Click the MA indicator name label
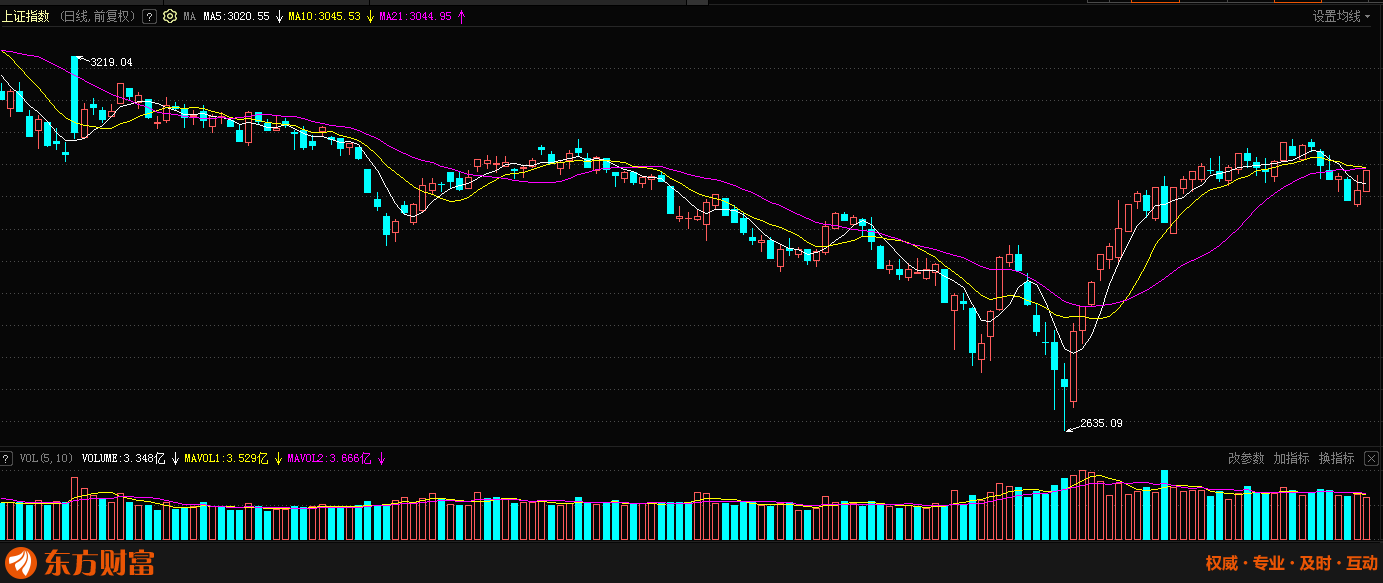1383x583 pixels. [188, 17]
